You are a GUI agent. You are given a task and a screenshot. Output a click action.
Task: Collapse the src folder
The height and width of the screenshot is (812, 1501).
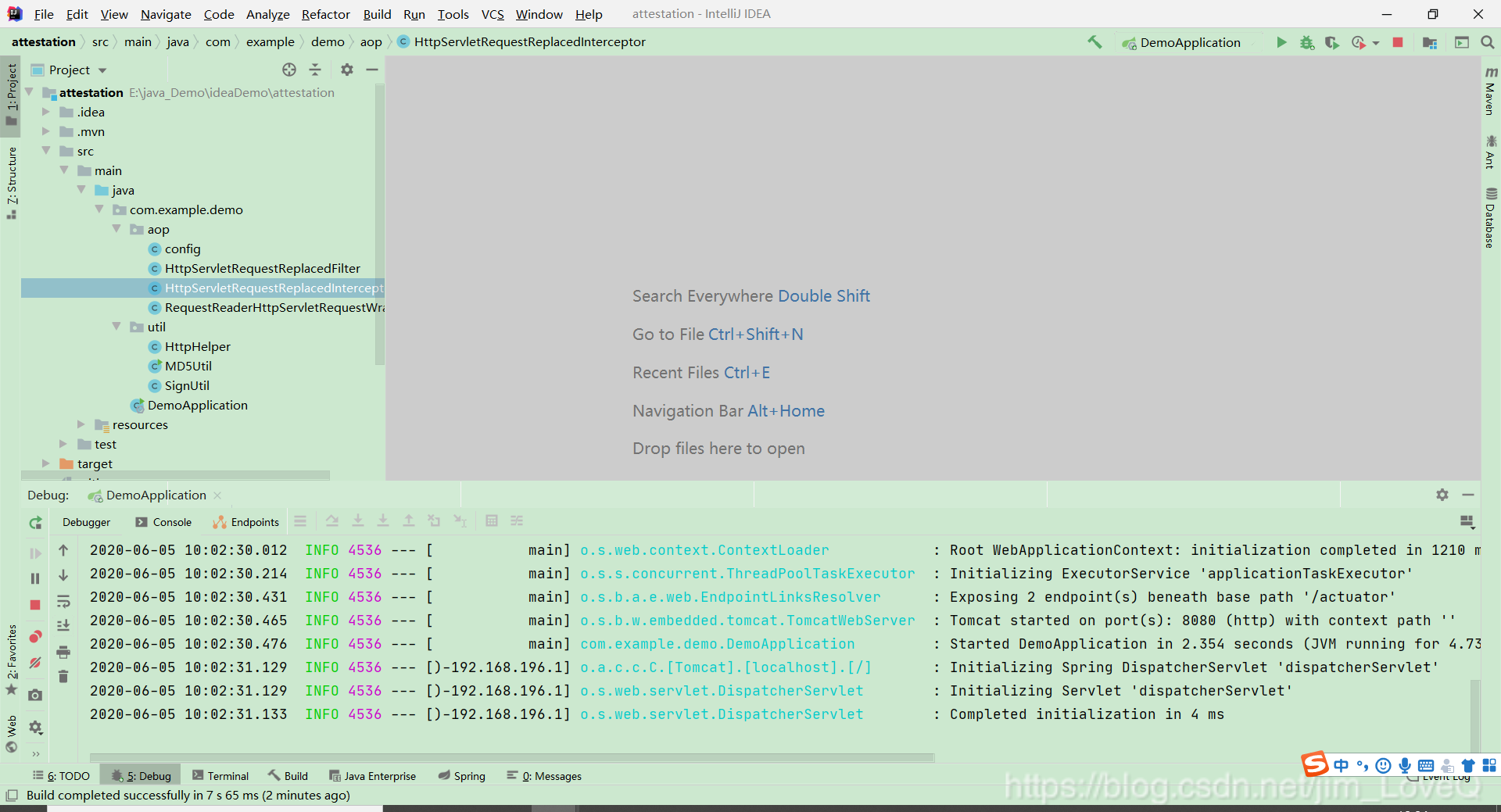click(x=46, y=151)
